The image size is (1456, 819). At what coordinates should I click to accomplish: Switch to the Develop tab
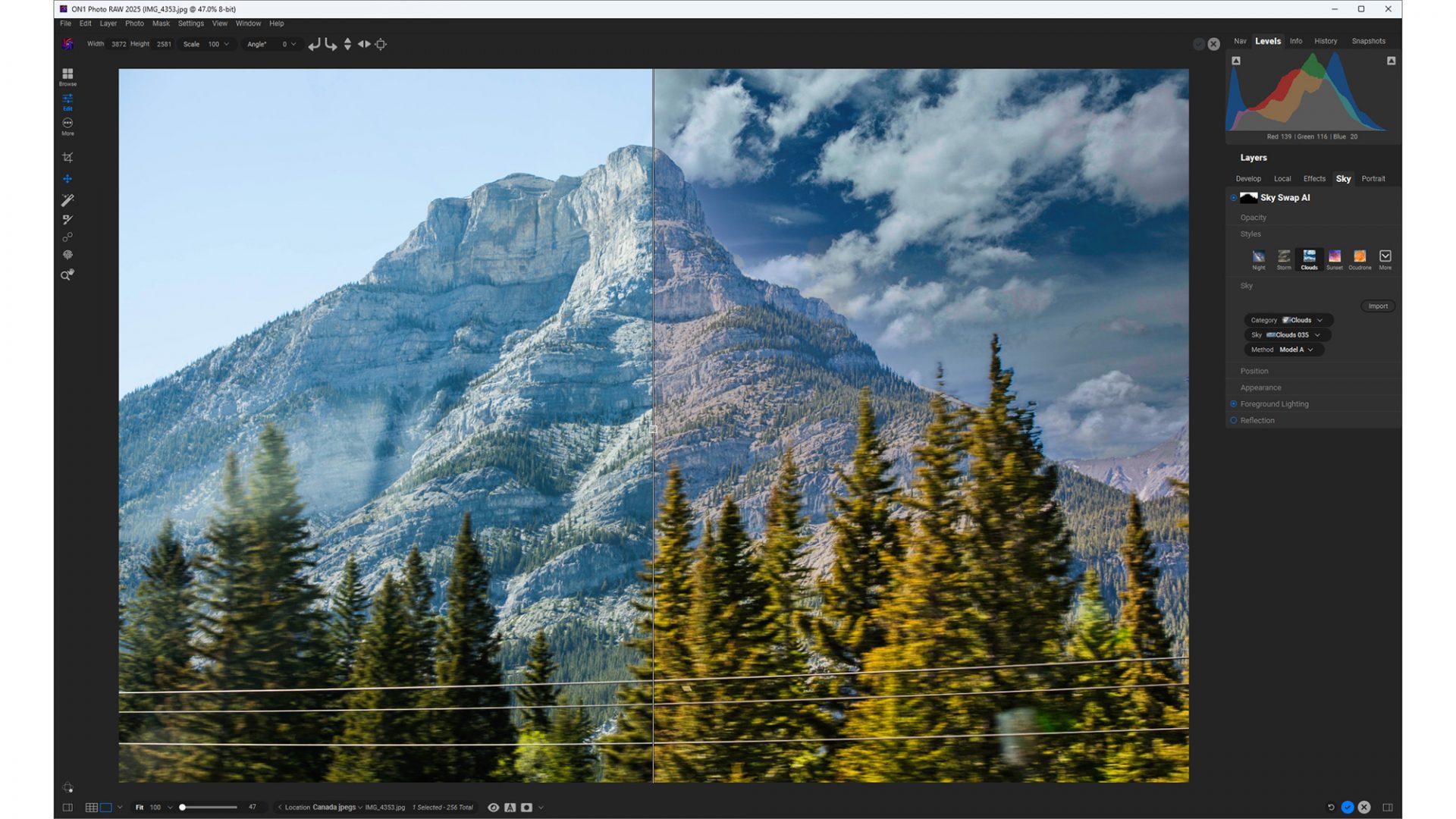(1248, 178)
